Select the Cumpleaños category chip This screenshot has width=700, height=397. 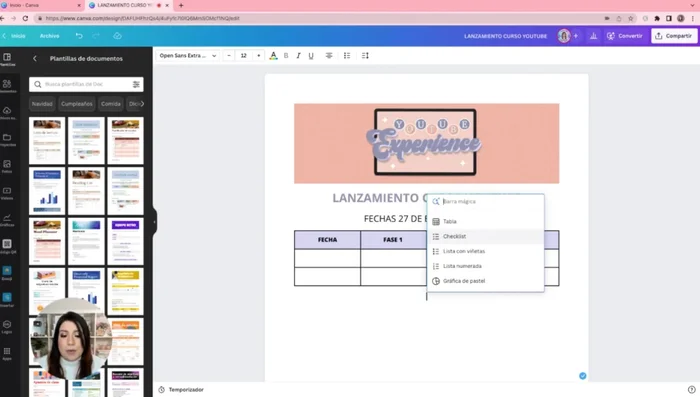click(x=77, y=104)
